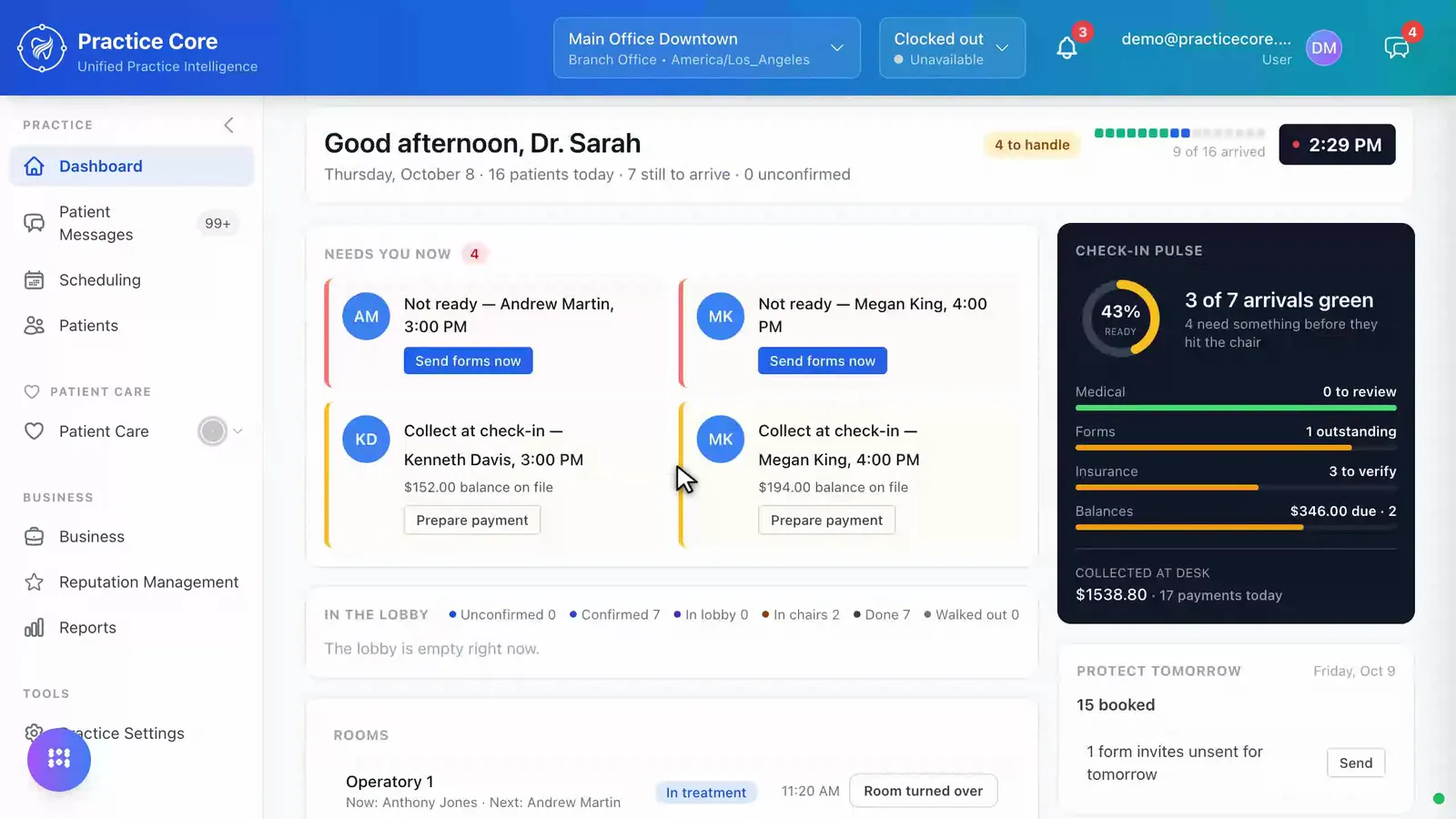Click the arrivals progress dots indicator
The image size is (1456, 819).
(x=1179, y=133)
